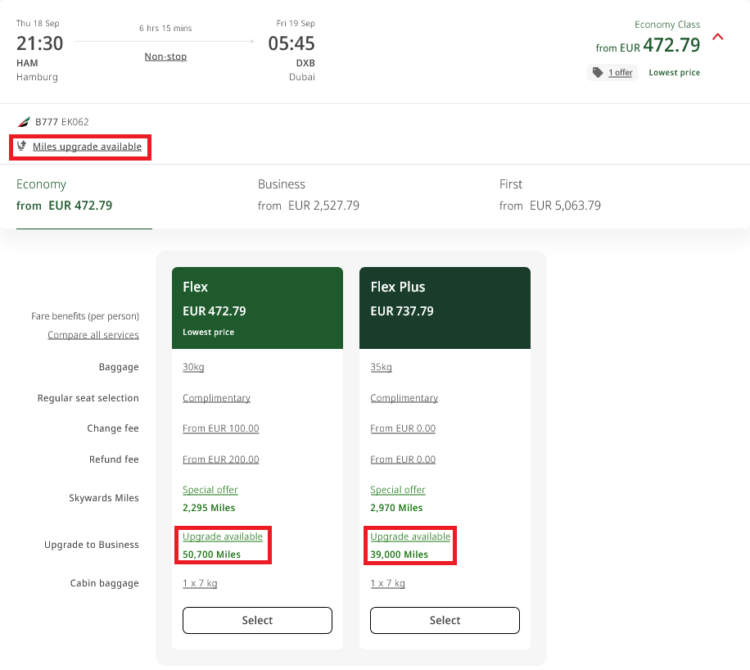Viewport: 750px width, 670px height.
Task: Click the 50,700 Miles upgrade value
Action: 211,554
